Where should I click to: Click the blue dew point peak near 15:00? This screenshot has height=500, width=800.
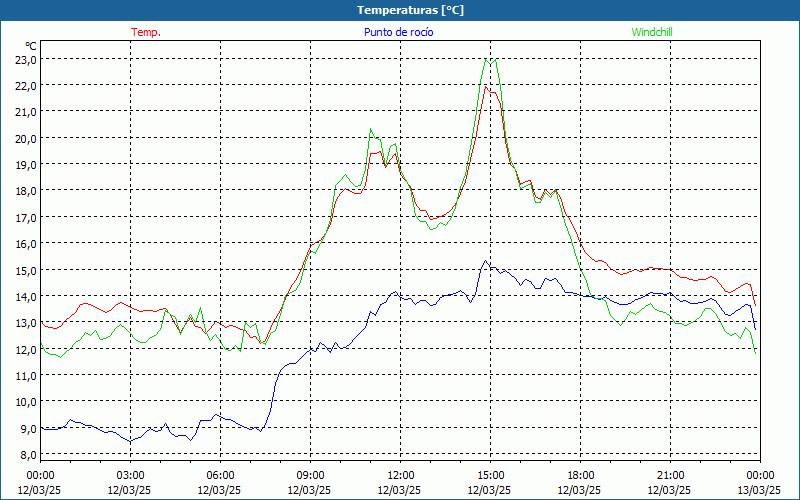coord(486,261)
